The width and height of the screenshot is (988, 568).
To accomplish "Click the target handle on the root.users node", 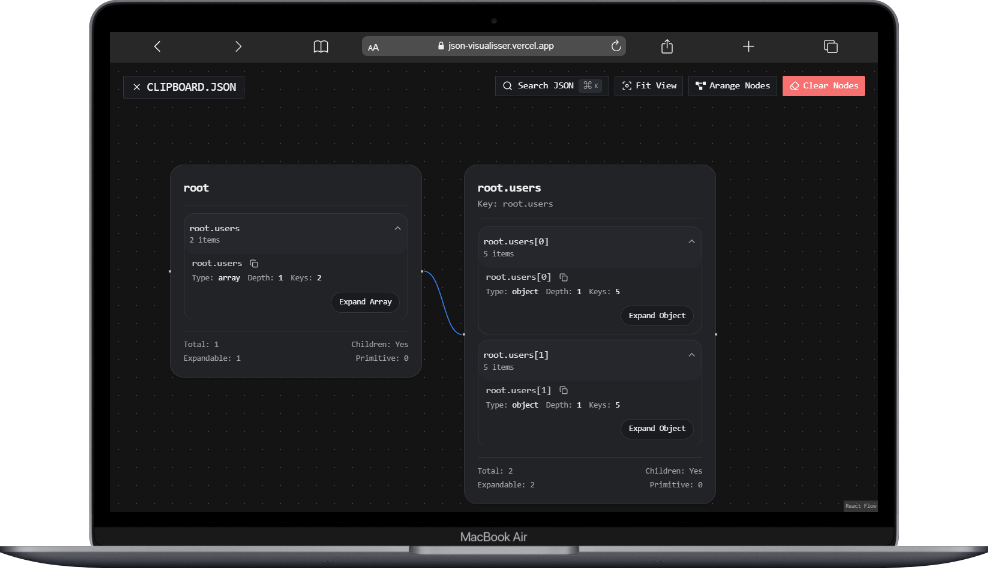I will pos(464,334).
